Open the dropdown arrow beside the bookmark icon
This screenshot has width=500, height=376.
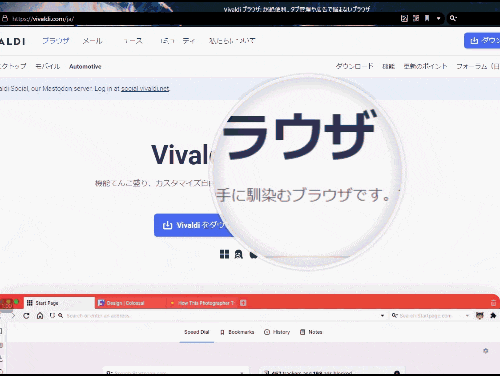coord(438,19)
